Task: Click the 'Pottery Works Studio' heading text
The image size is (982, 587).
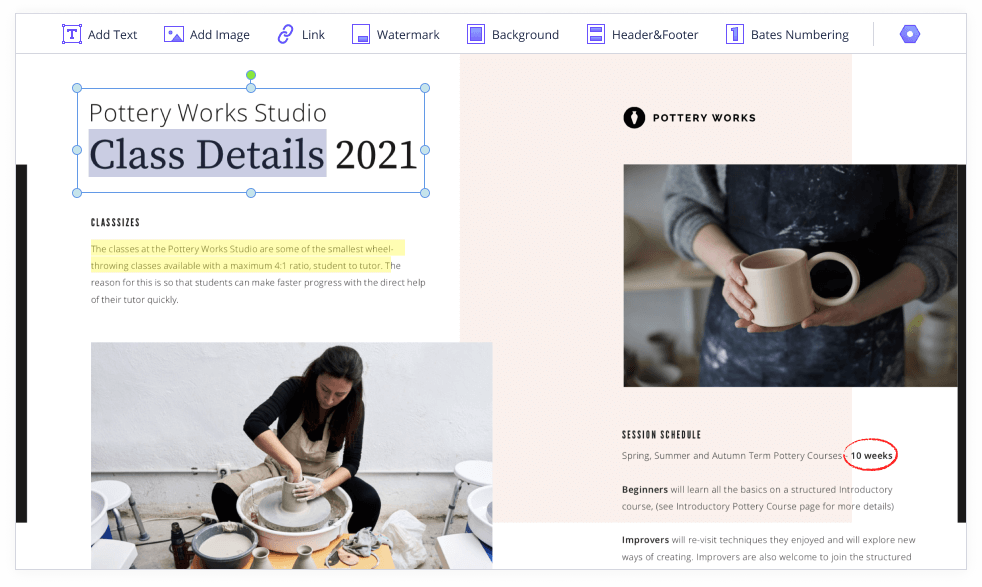Action: click(208, 113)
